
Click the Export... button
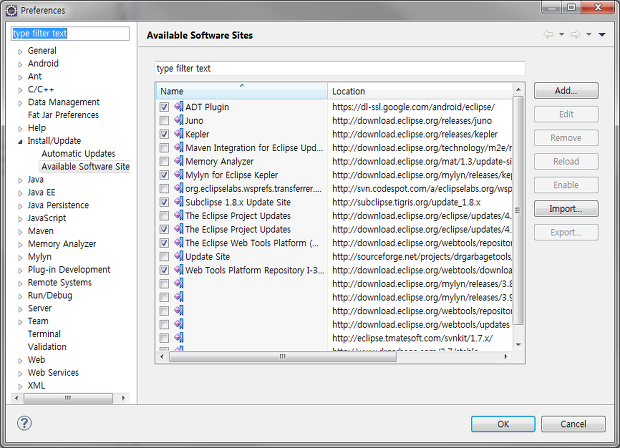[566, 232]
